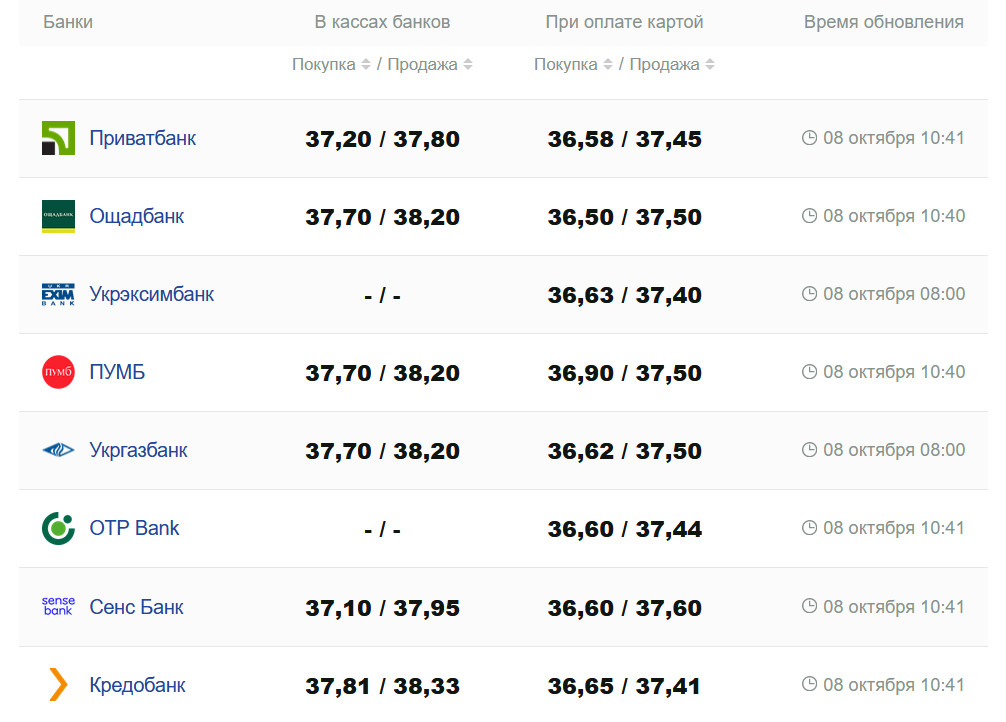Click the clock icon in Приватбанк row
The height and width of the screenshot is (722, 1006).
tap(810, 138)
